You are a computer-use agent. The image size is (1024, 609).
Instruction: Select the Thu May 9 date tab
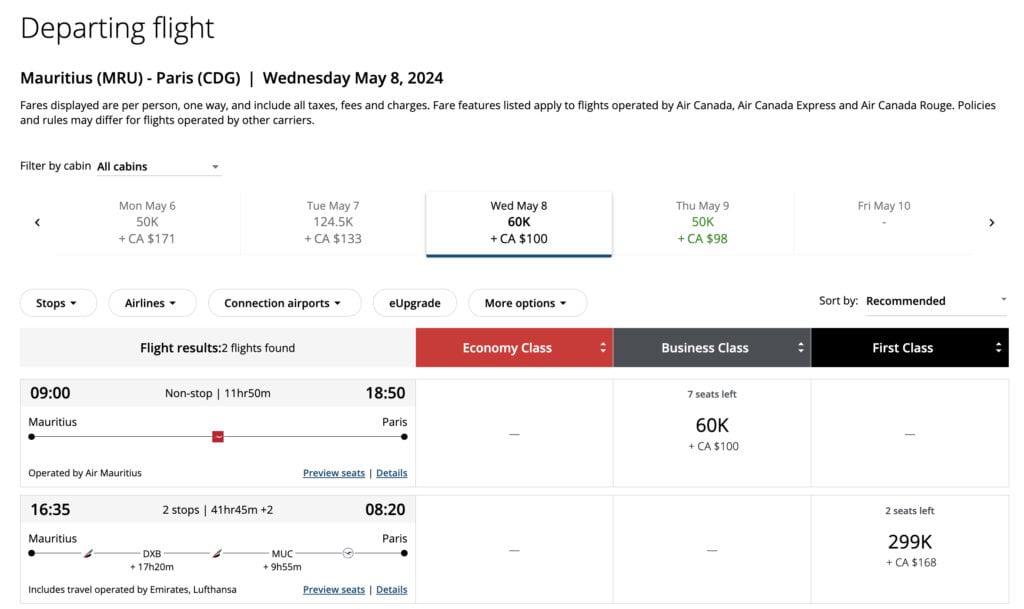pos(703,220)
